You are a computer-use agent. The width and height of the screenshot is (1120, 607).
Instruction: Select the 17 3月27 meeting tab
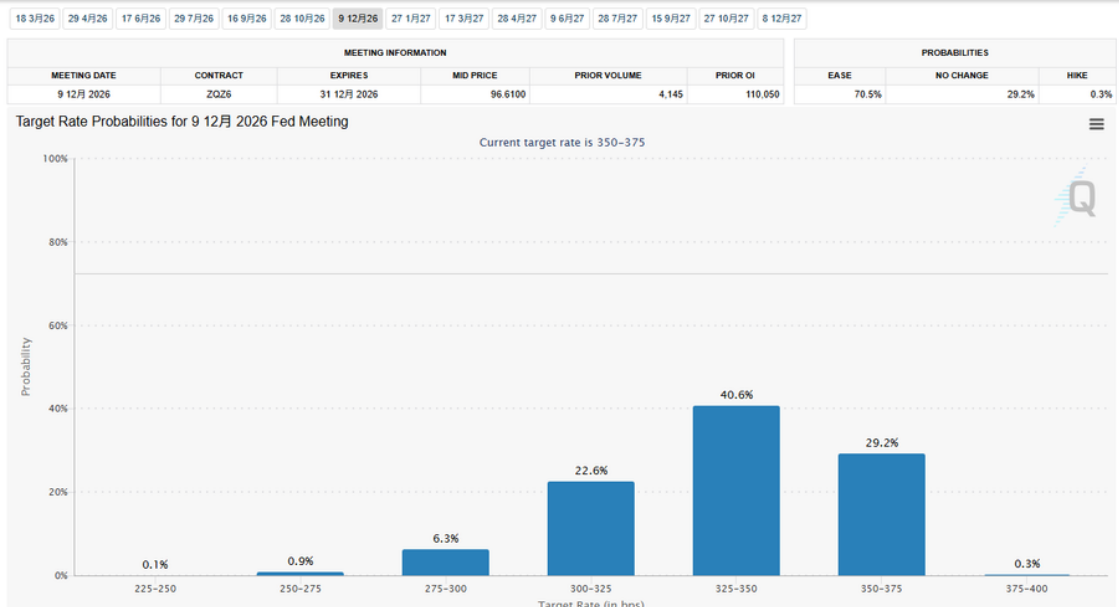[464, 19]
